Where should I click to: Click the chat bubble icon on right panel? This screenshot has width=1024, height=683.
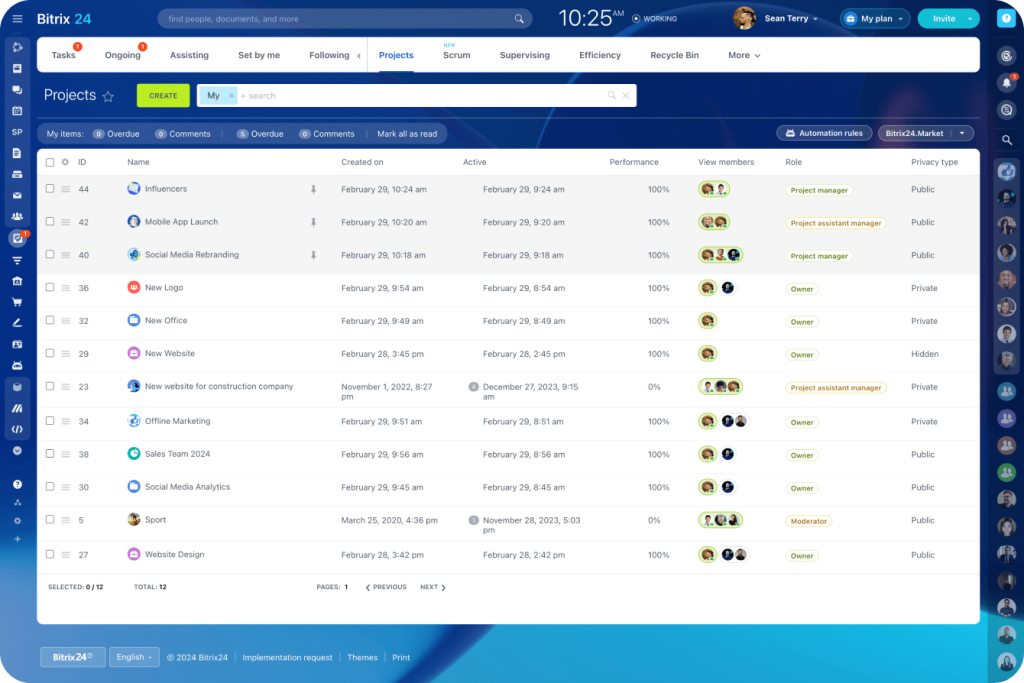1008,110
